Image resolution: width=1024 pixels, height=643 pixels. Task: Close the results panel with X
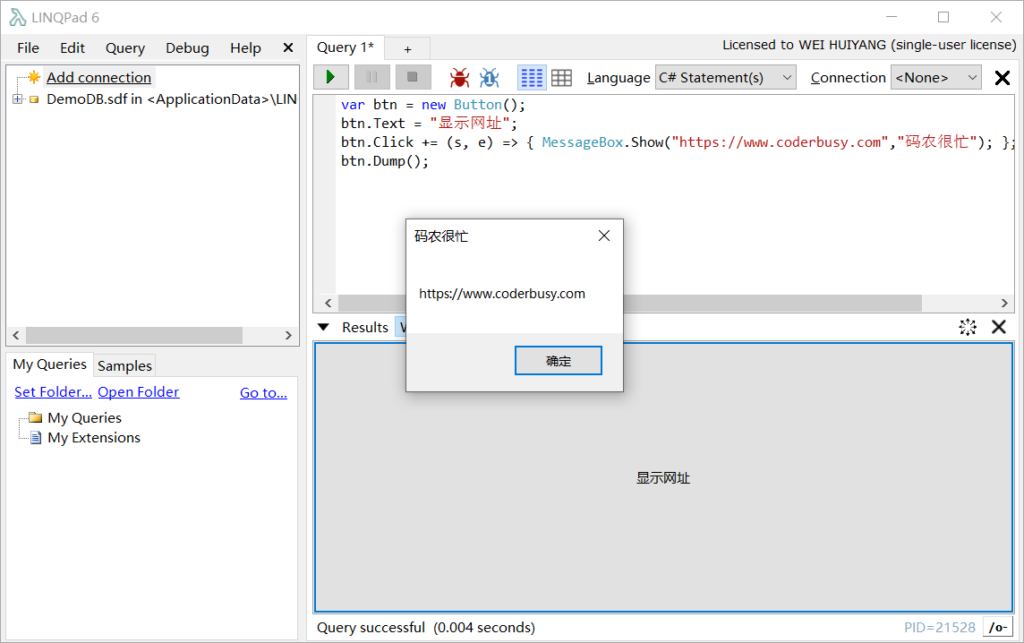click(999, 327)
